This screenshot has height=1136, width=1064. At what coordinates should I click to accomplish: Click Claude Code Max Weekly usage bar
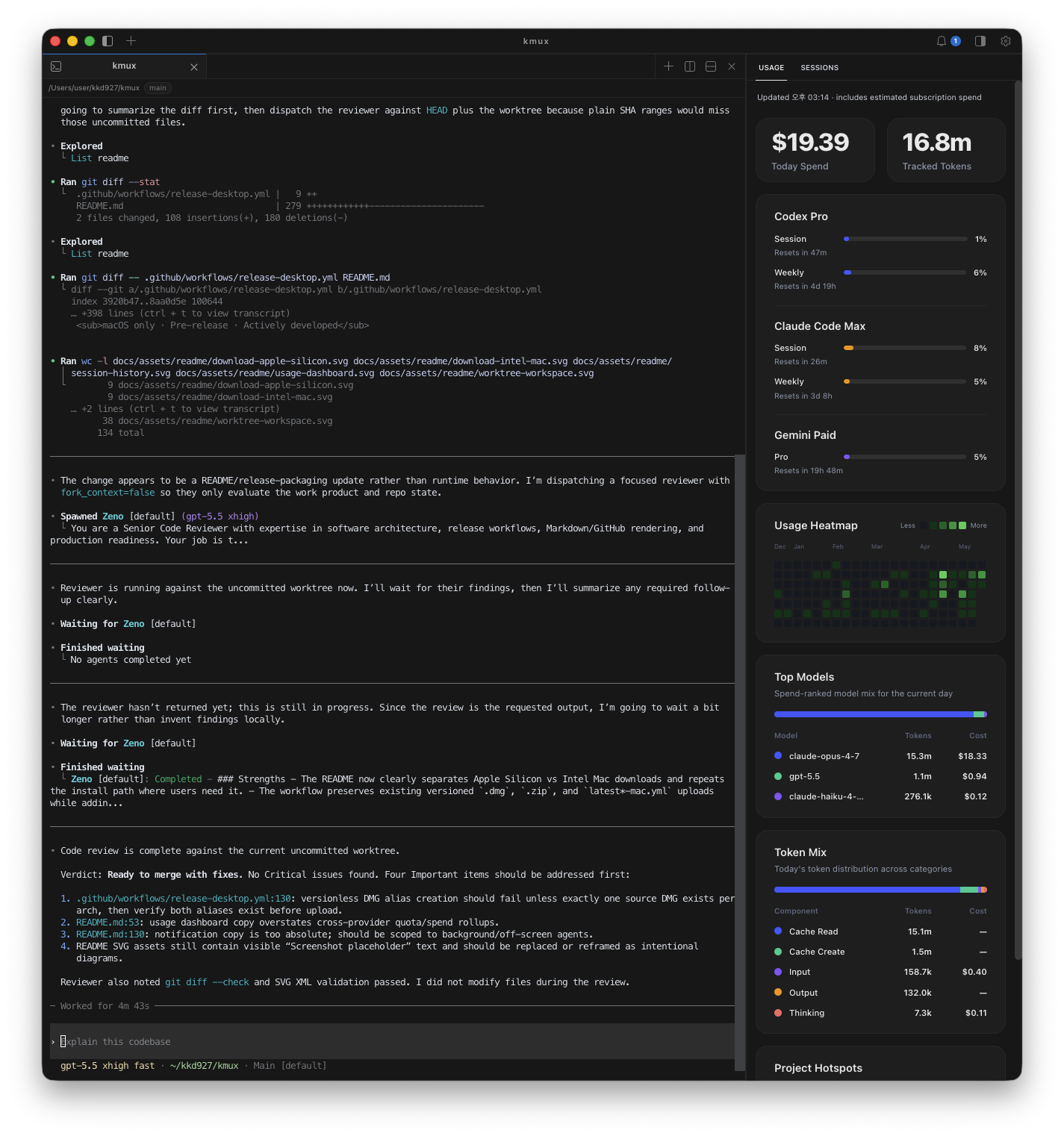coord(905,381)
